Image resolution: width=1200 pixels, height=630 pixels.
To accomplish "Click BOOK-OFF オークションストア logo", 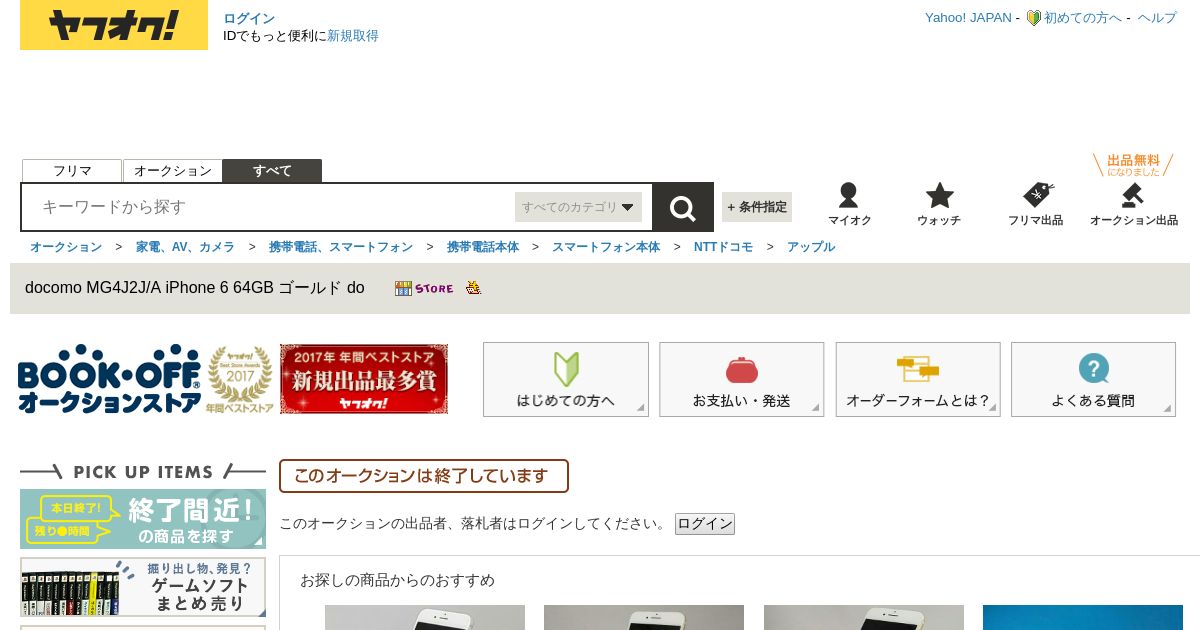I will [109, 379].
